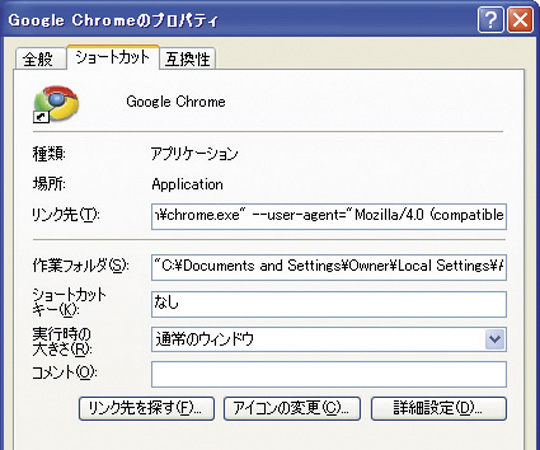Click the 通常のウィンドウ combo box text
Viewport: 540px width, 450px height.
pyautogui.click(x=205, y=339)
